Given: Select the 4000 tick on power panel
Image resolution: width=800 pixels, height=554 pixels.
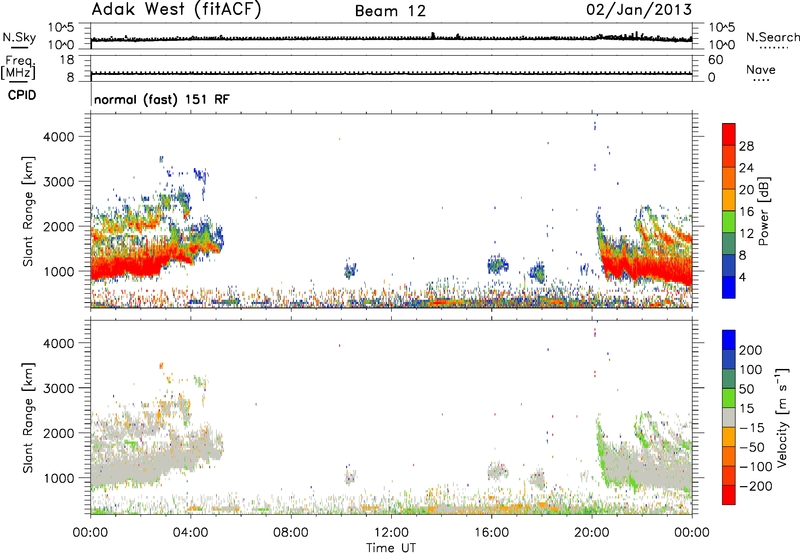Looking at the screenshot, I should [59, 137].
